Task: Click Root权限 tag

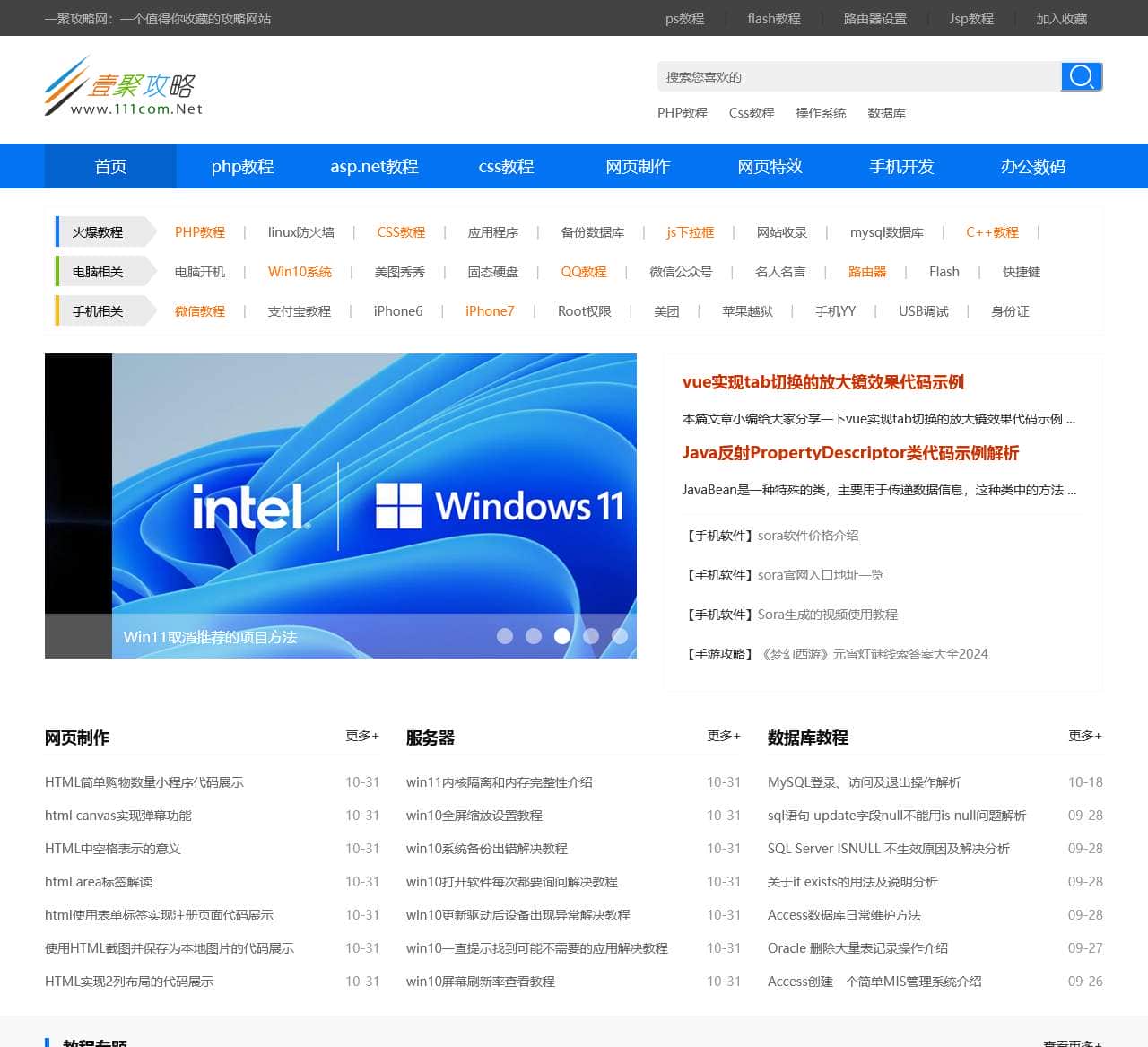Action: [x=584, y=311]
